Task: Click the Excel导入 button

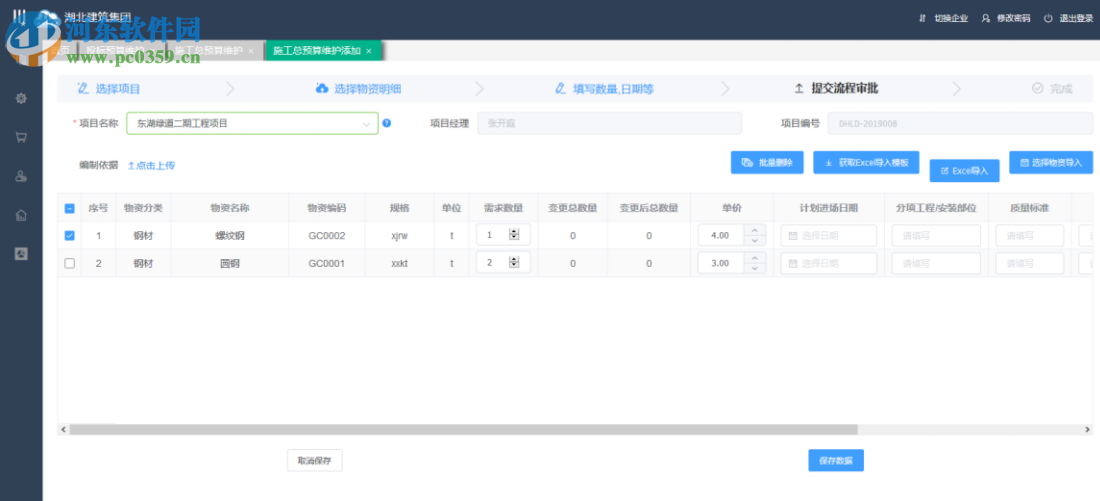Action: point(965,171)
